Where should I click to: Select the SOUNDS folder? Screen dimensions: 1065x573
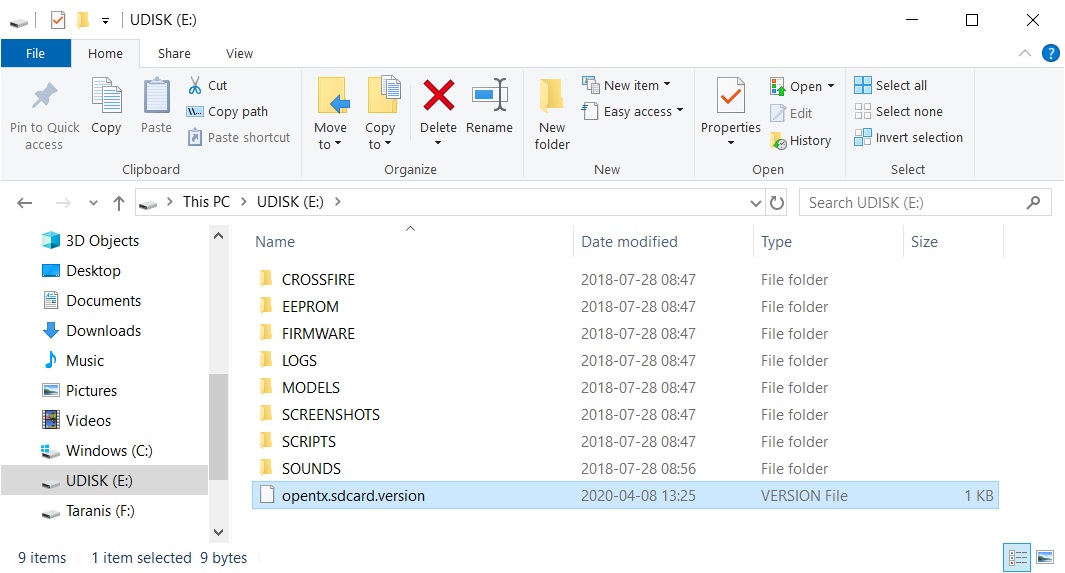311,468
